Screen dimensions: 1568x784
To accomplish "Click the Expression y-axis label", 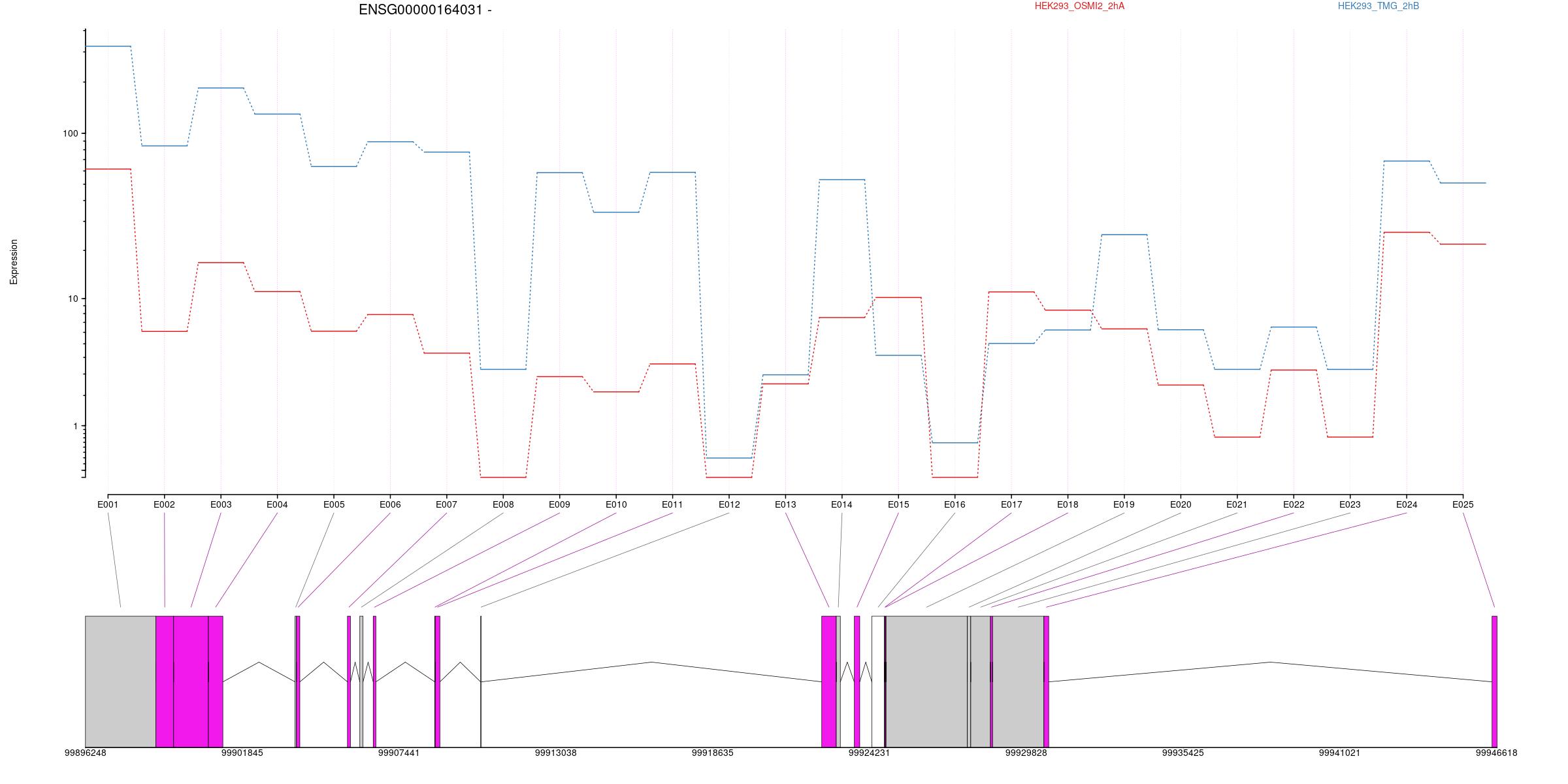I will 14,261.
